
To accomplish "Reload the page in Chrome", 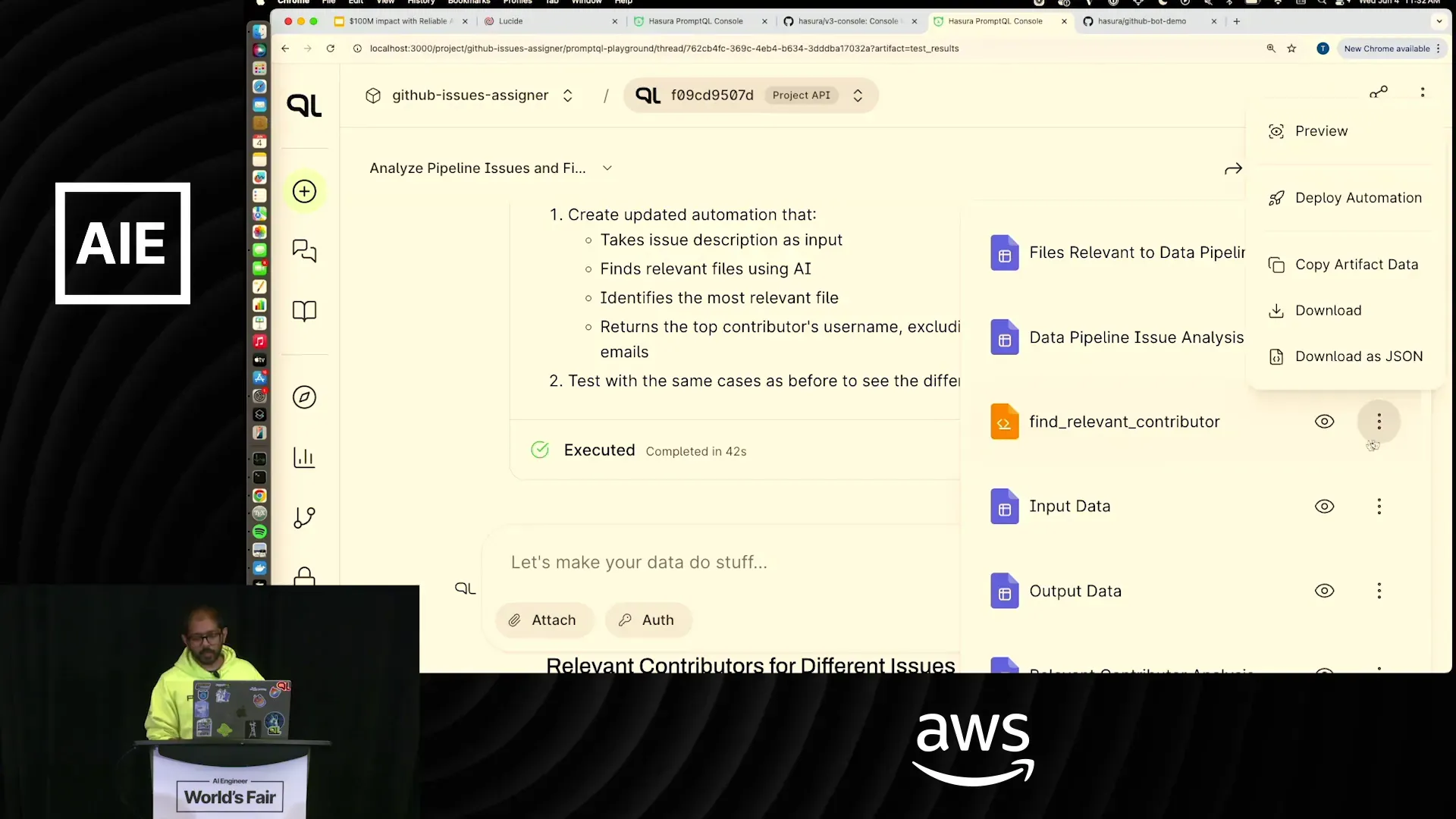I will pos(331,49).
